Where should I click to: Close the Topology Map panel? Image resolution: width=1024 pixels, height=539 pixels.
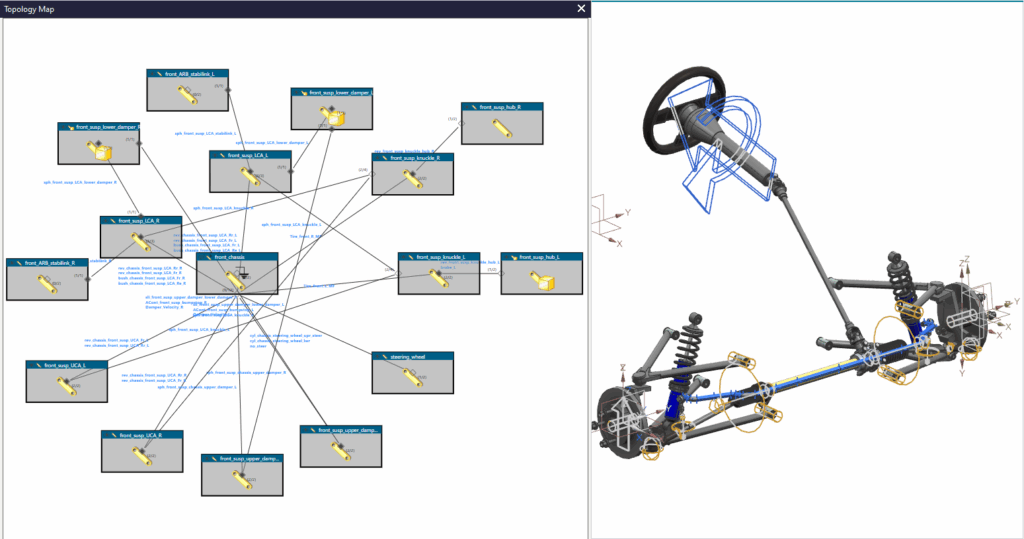click(x=582, y=8)
